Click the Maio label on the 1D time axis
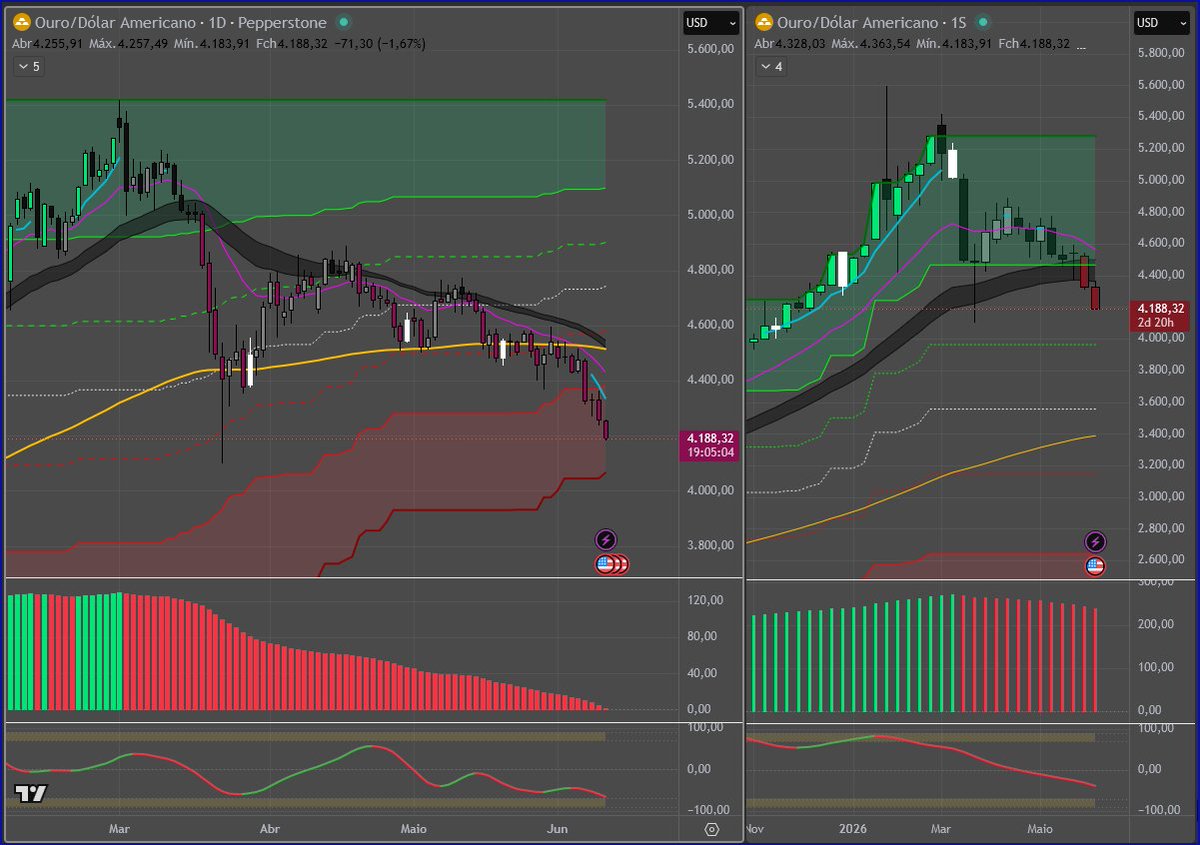The height and width of the screenshot is (845, 1200). click(x=413, y=829)
